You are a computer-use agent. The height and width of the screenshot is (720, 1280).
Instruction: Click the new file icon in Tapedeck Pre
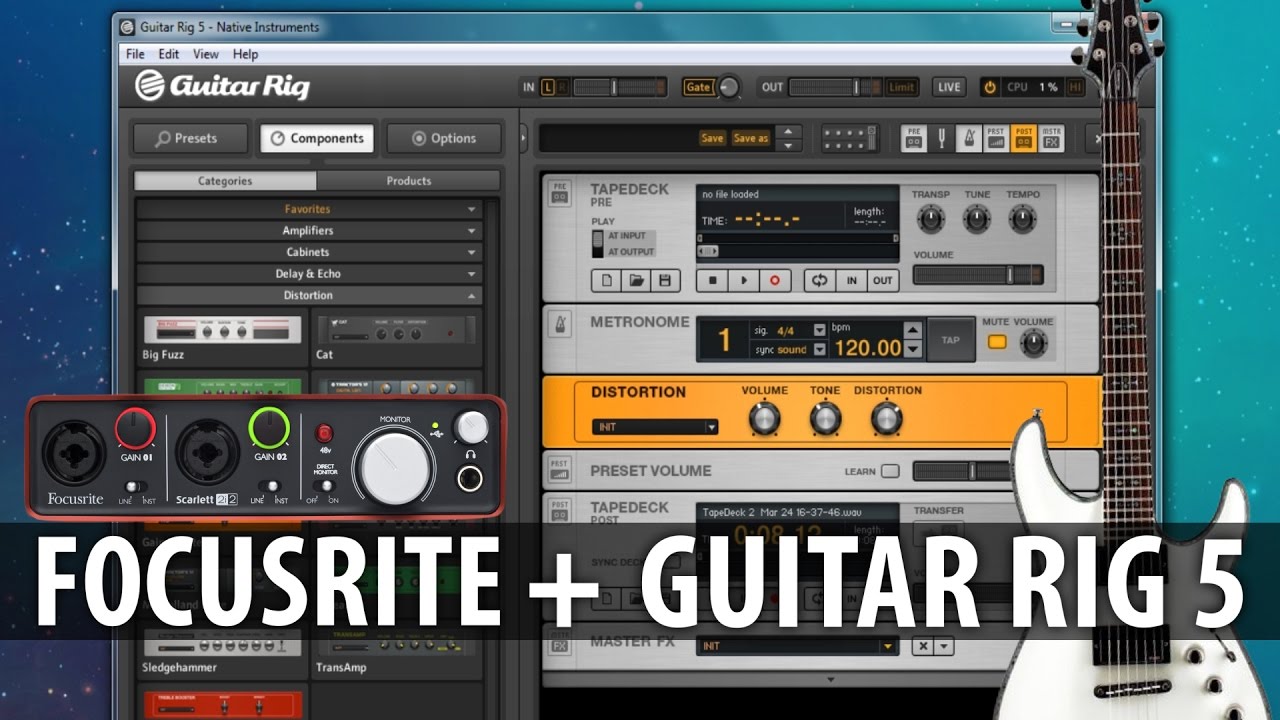coord(607,281)
